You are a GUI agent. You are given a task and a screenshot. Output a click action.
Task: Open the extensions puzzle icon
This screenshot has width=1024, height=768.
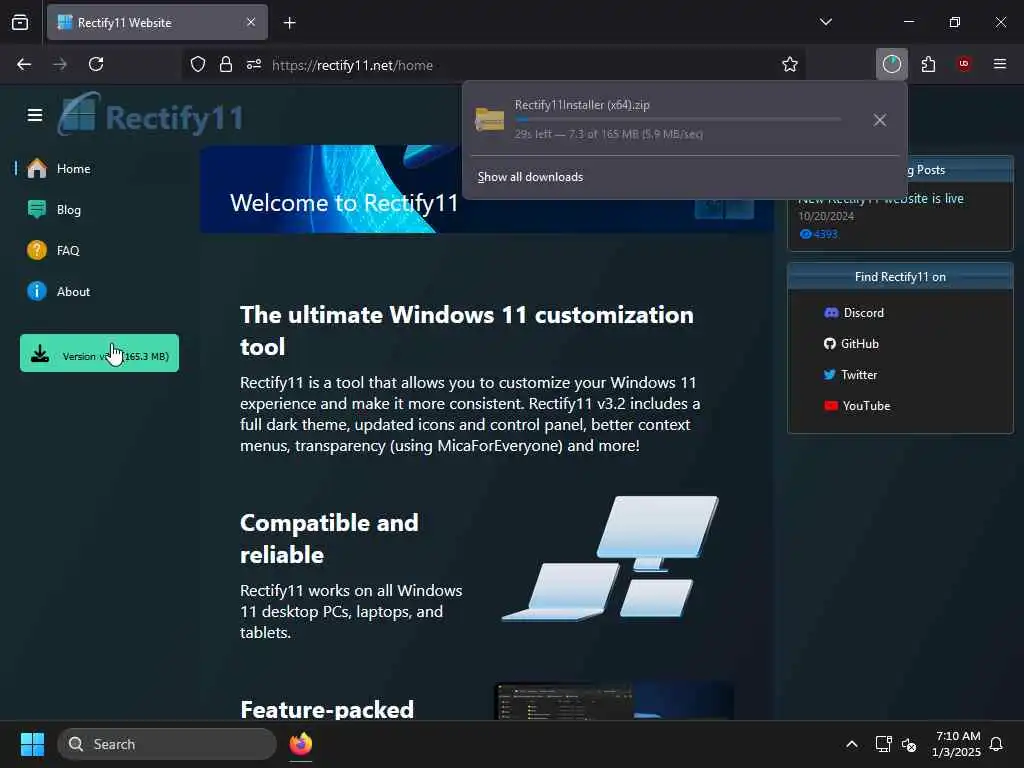tap(928, 64)
